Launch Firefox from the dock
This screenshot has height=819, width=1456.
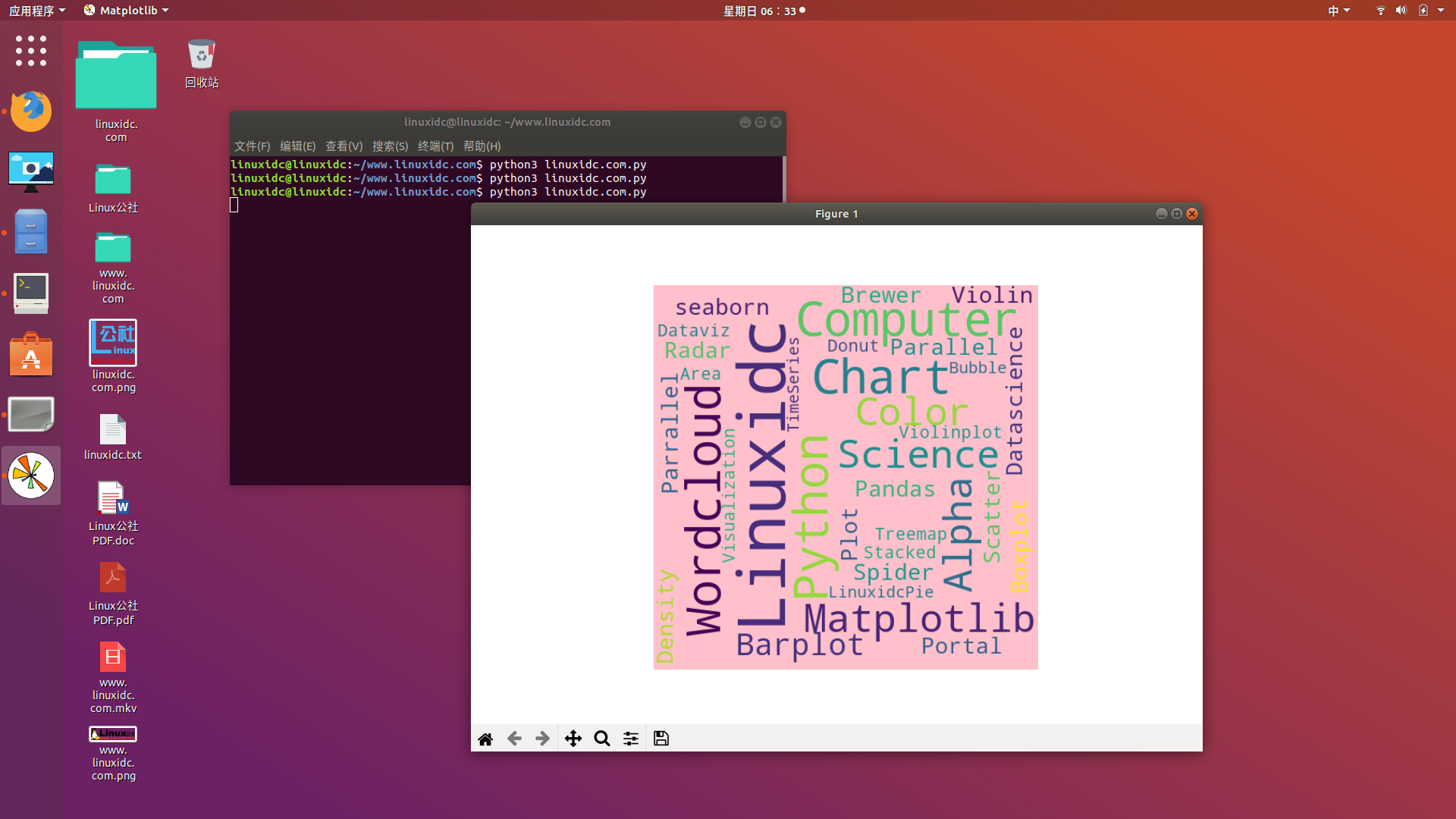pos(31,111)
